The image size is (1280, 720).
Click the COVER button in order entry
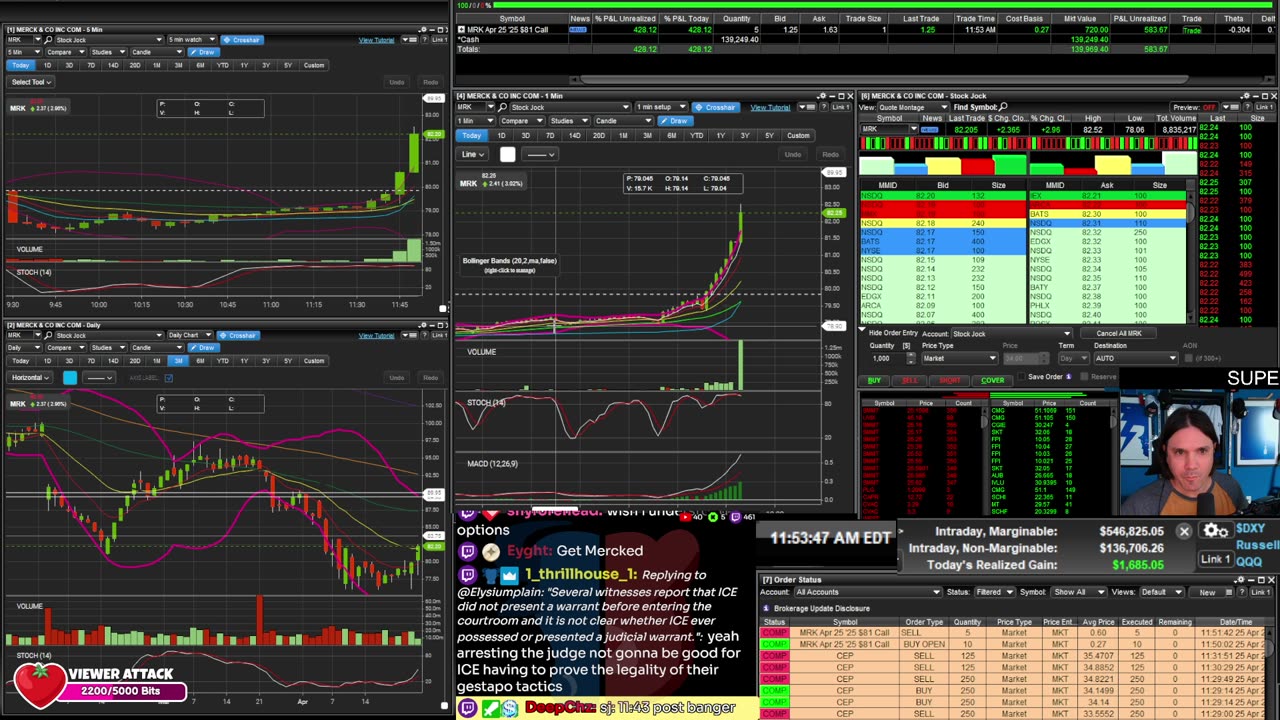(992, 380)
